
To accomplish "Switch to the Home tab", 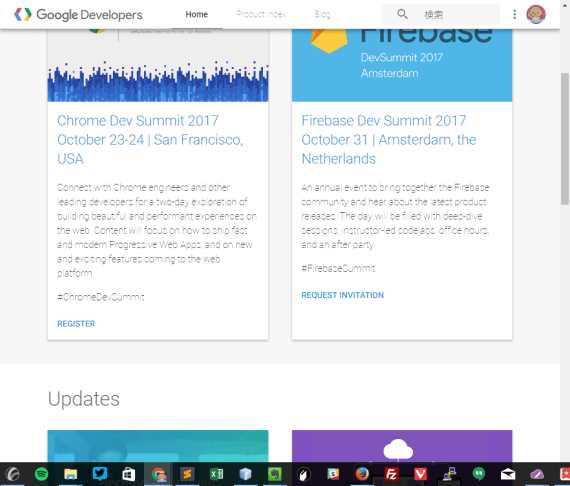I will [197, 14].
